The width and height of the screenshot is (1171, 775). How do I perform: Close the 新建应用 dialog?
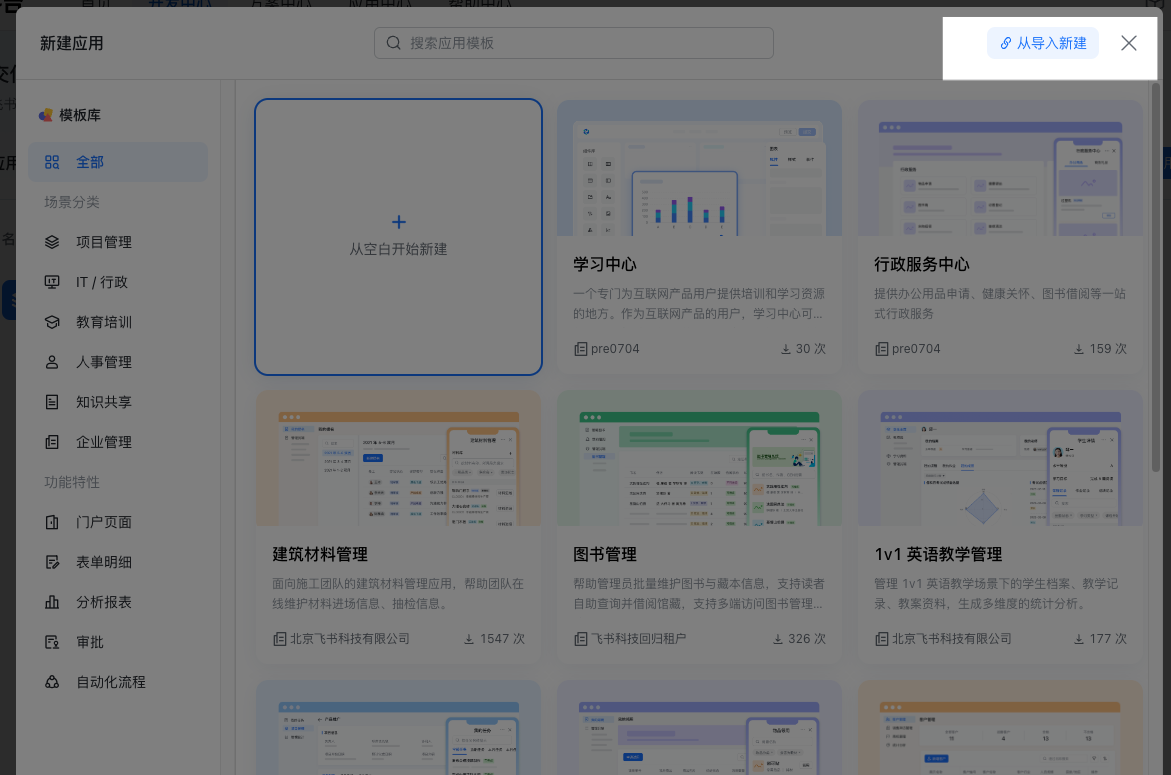tap(1128, 43)
